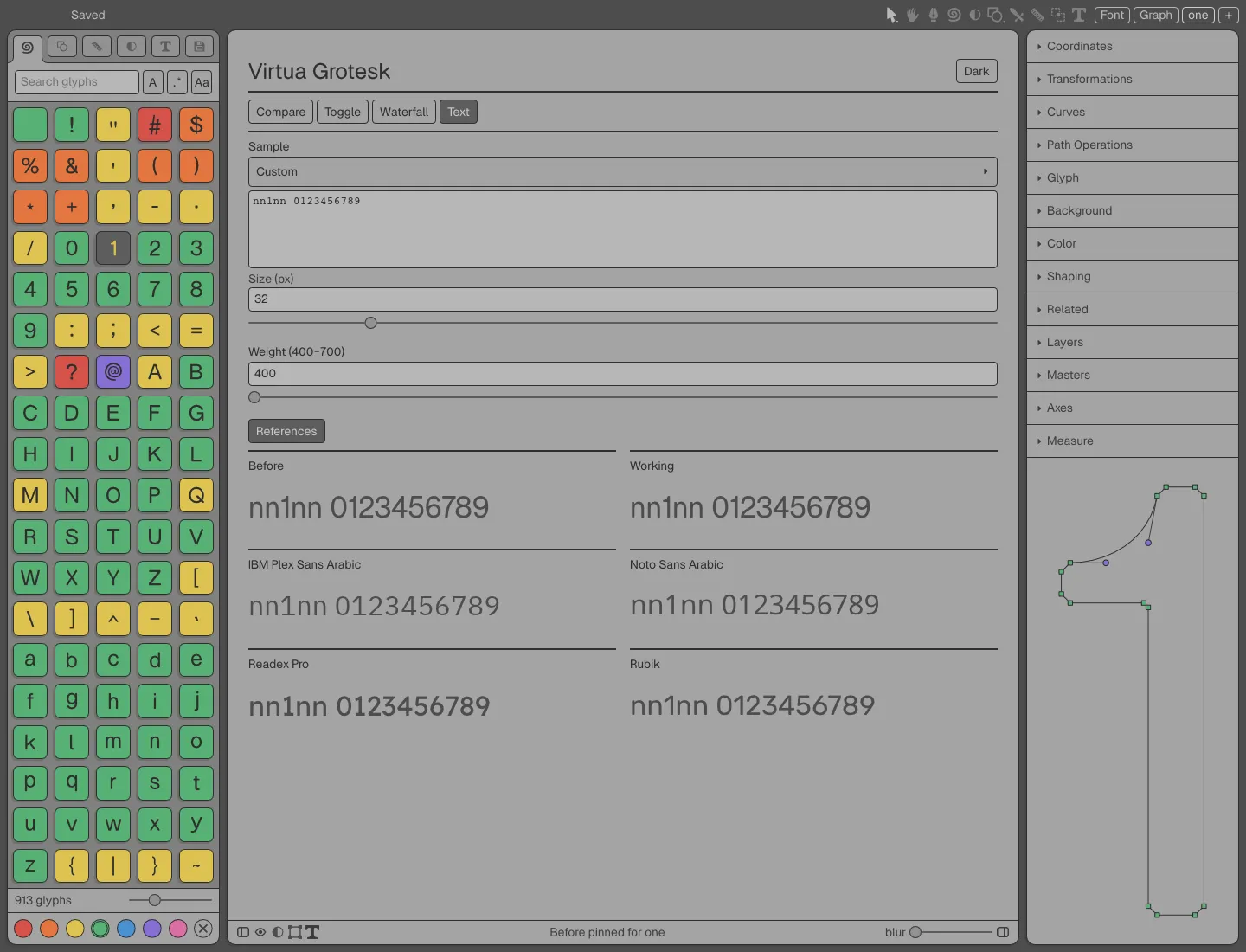
Task: Clear color filter with the X circle
Action: (203, 929)
